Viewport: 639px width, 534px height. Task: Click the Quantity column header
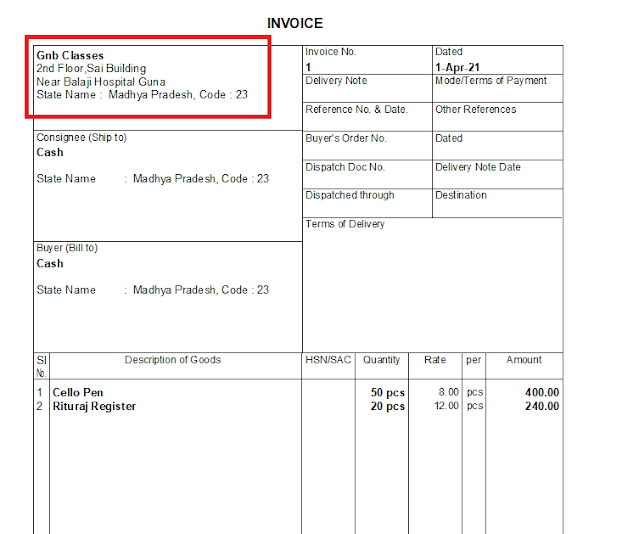click(x=381, y=360)
